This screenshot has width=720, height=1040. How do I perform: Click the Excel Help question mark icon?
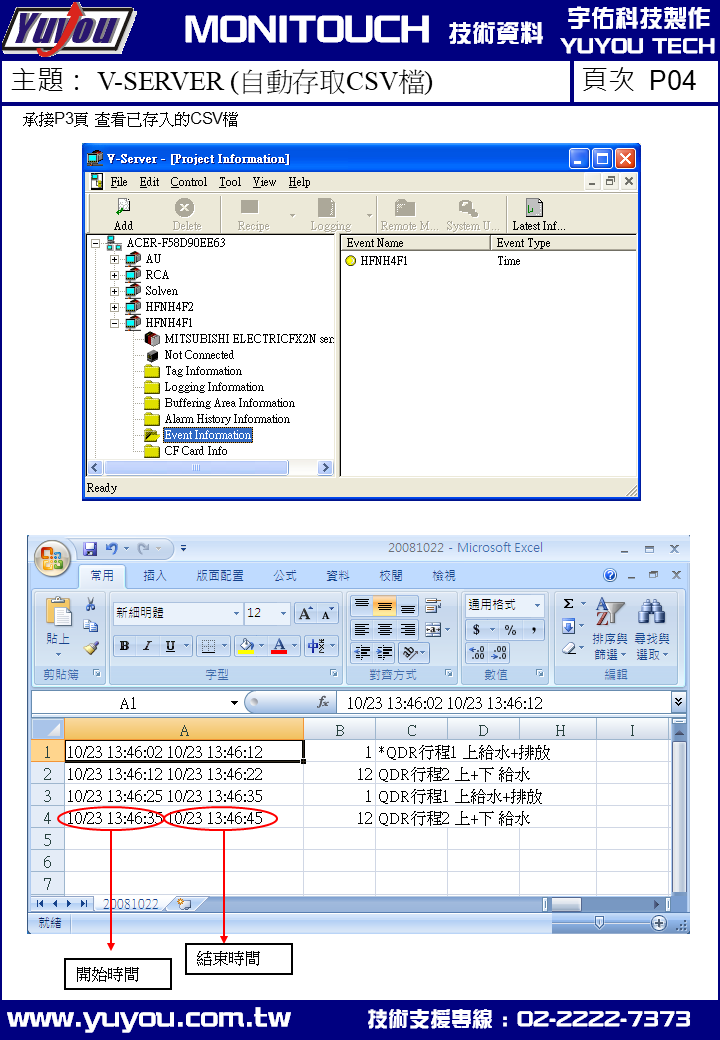click(x=610, y=575)
